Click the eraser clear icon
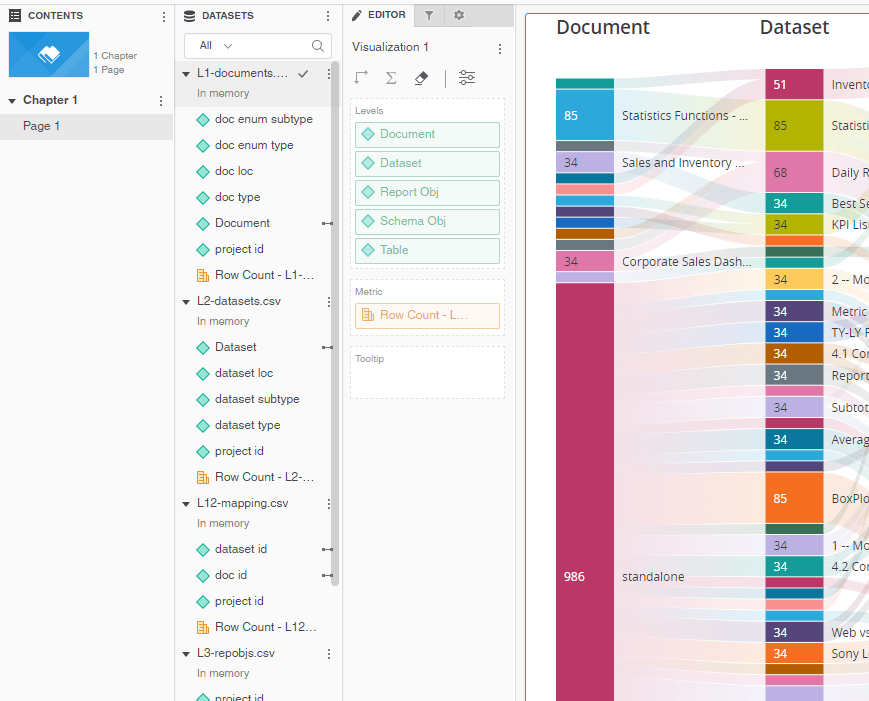The image size is (869, 701). pyautogui.click(x=421, y=78)
